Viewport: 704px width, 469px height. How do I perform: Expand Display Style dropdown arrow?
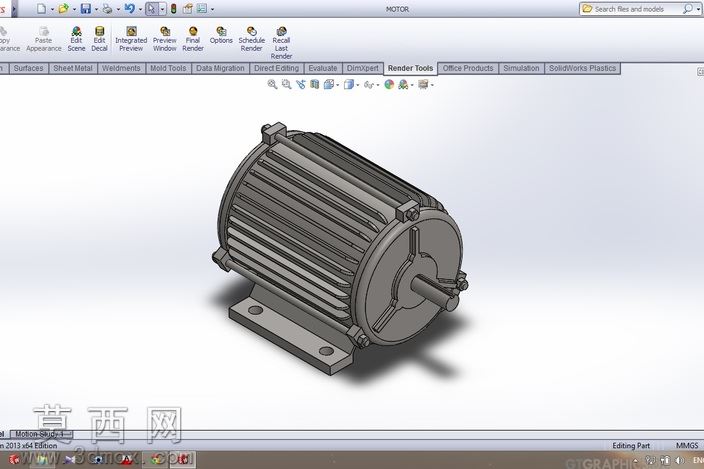[x=357, y=85]
